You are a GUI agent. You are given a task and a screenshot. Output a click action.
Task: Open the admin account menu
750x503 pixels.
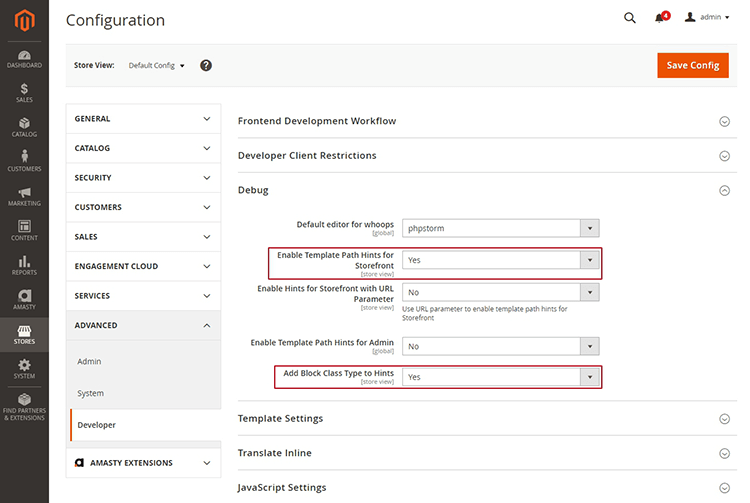(708, 18)
